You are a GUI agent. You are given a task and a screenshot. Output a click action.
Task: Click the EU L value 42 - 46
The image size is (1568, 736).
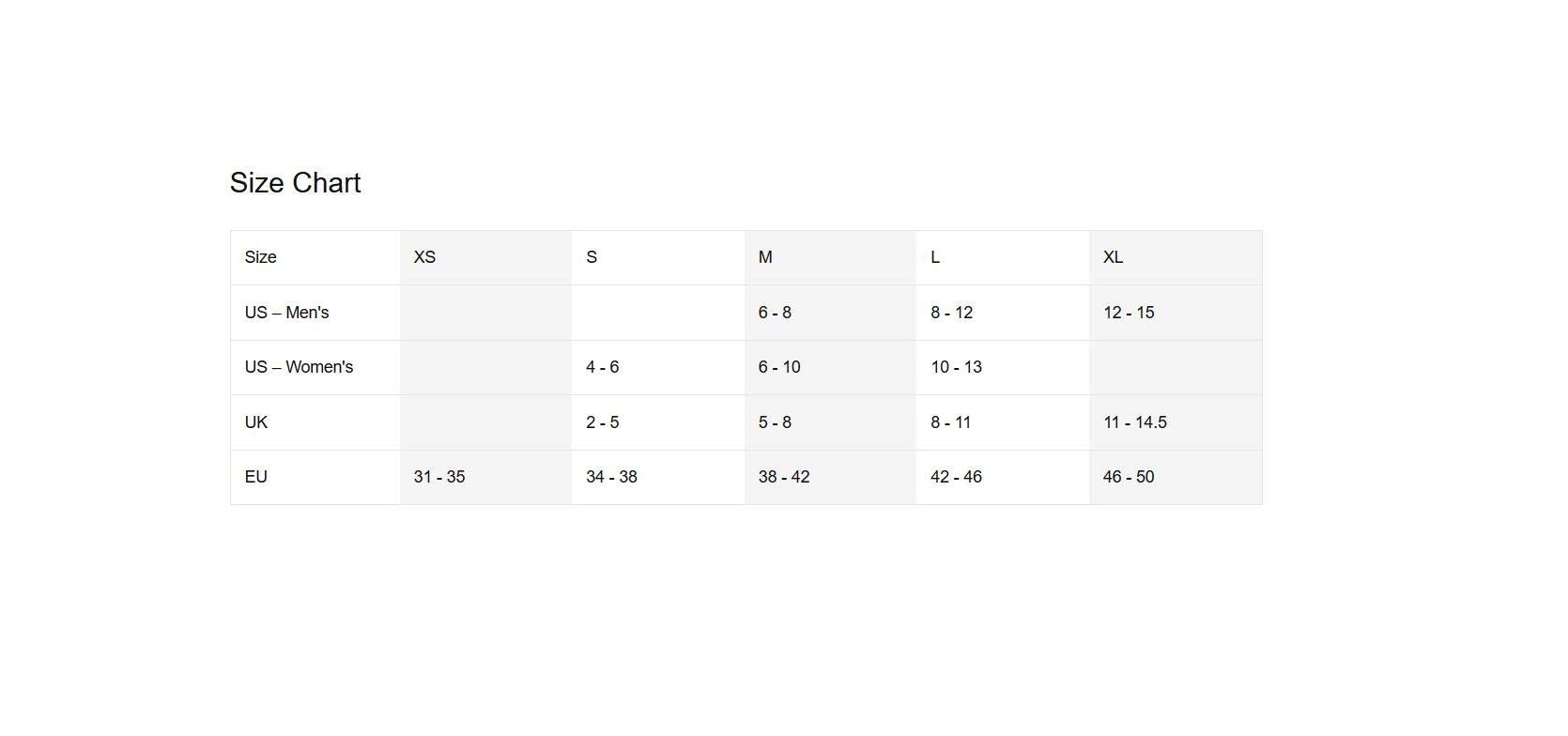tap(956, 477)
